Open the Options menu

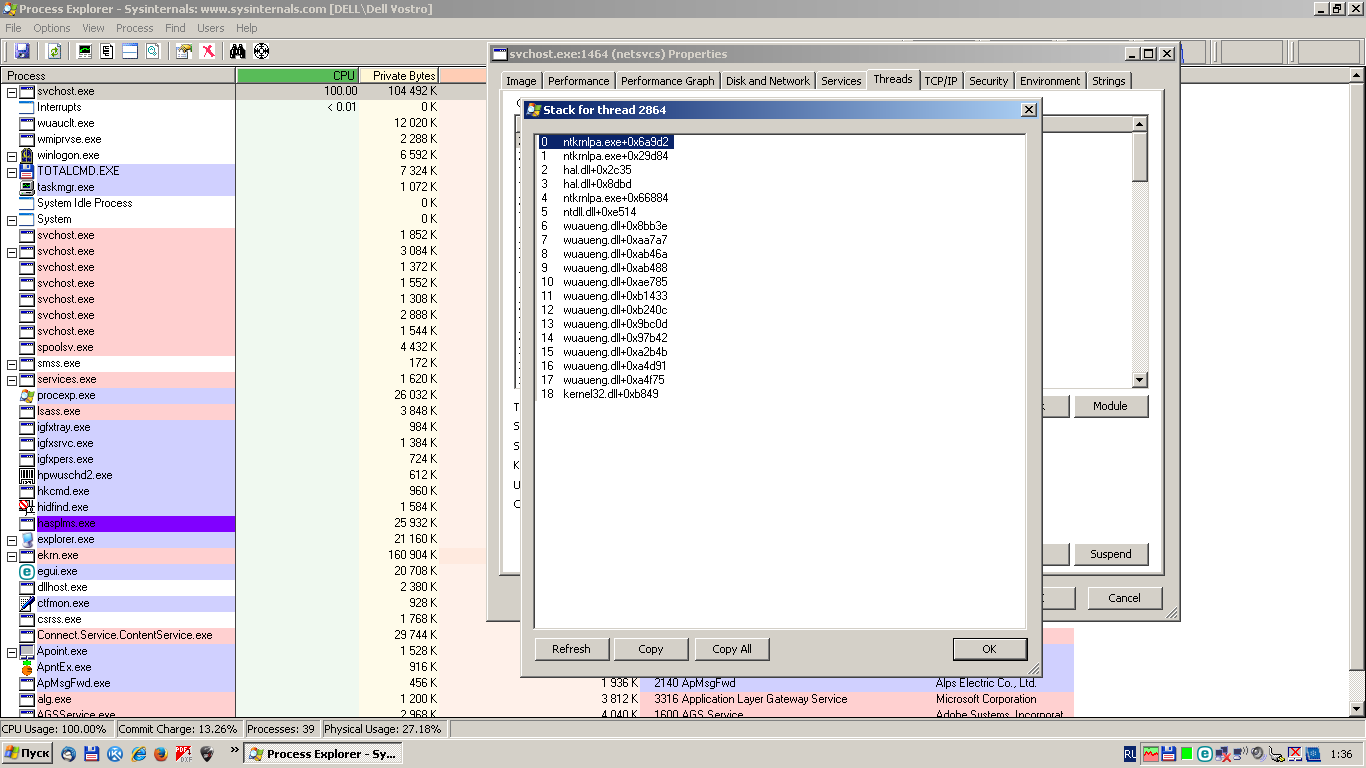pyautogui.click(x=52, y=28)
